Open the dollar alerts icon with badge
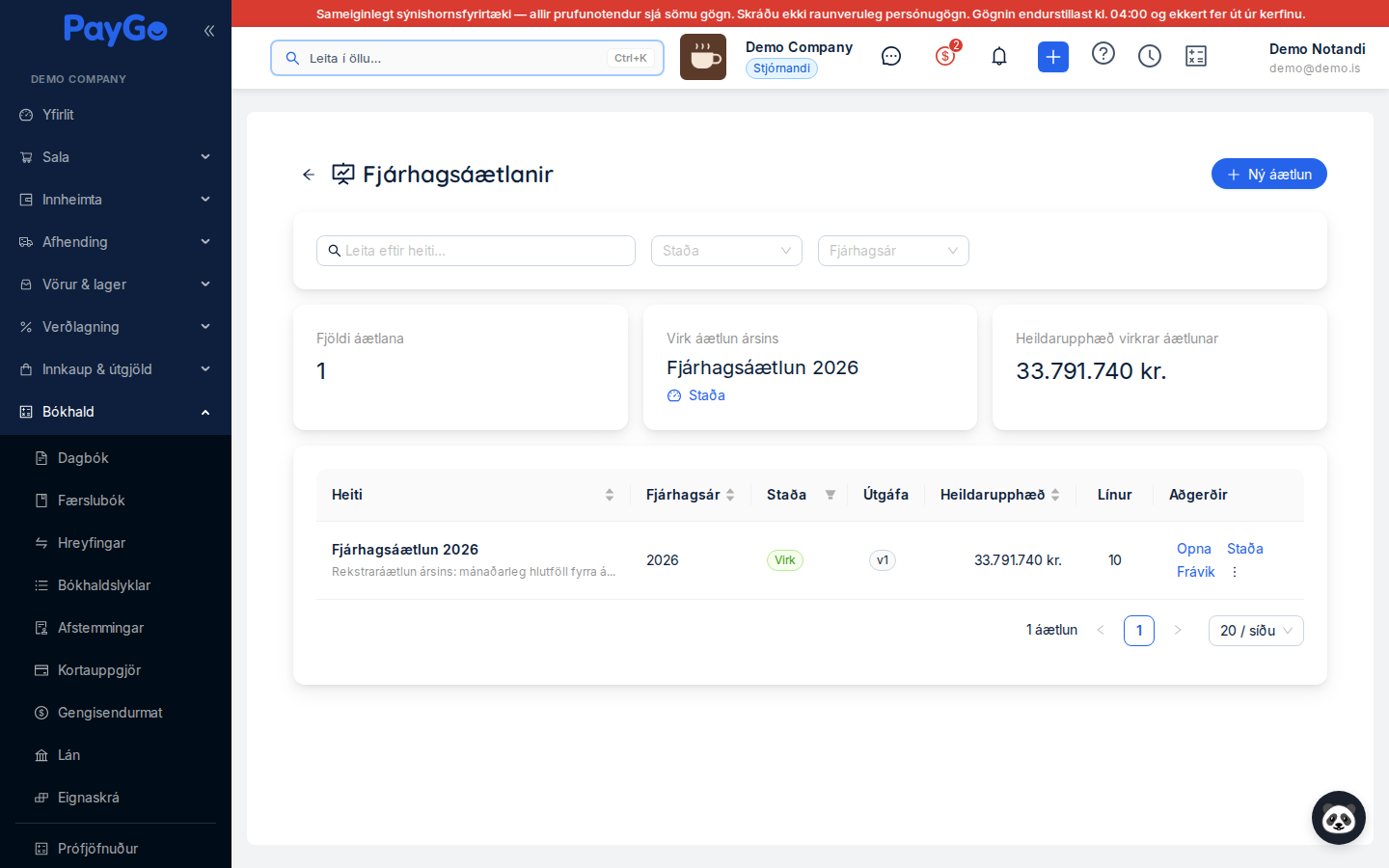This screenshot has height=868, width=1389. click(946, 55)
